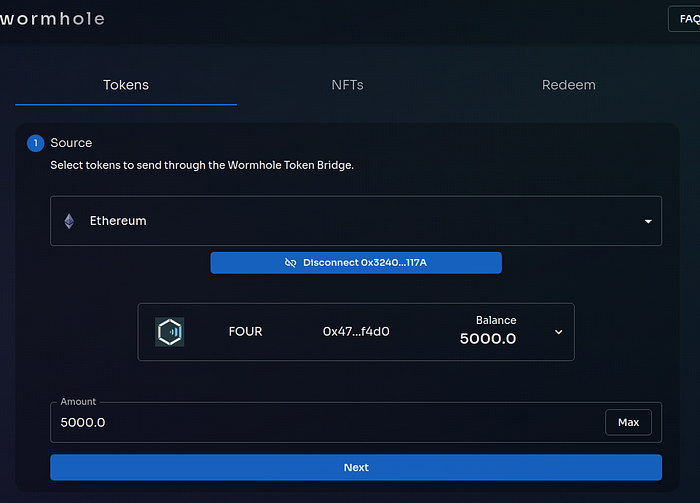Click the FOUR token hexagon logo
Image resolution: width=700 pixels, height=503 pixels.
170,332
